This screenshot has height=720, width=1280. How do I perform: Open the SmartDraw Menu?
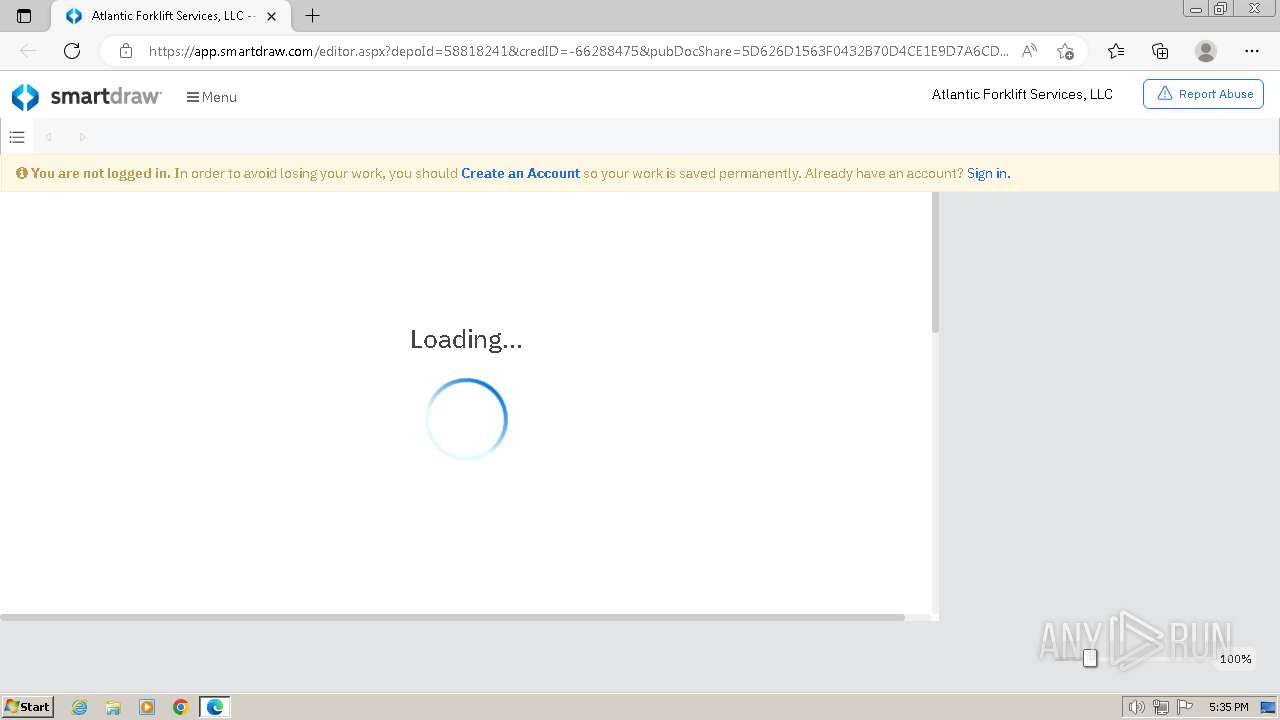(211, 97)
